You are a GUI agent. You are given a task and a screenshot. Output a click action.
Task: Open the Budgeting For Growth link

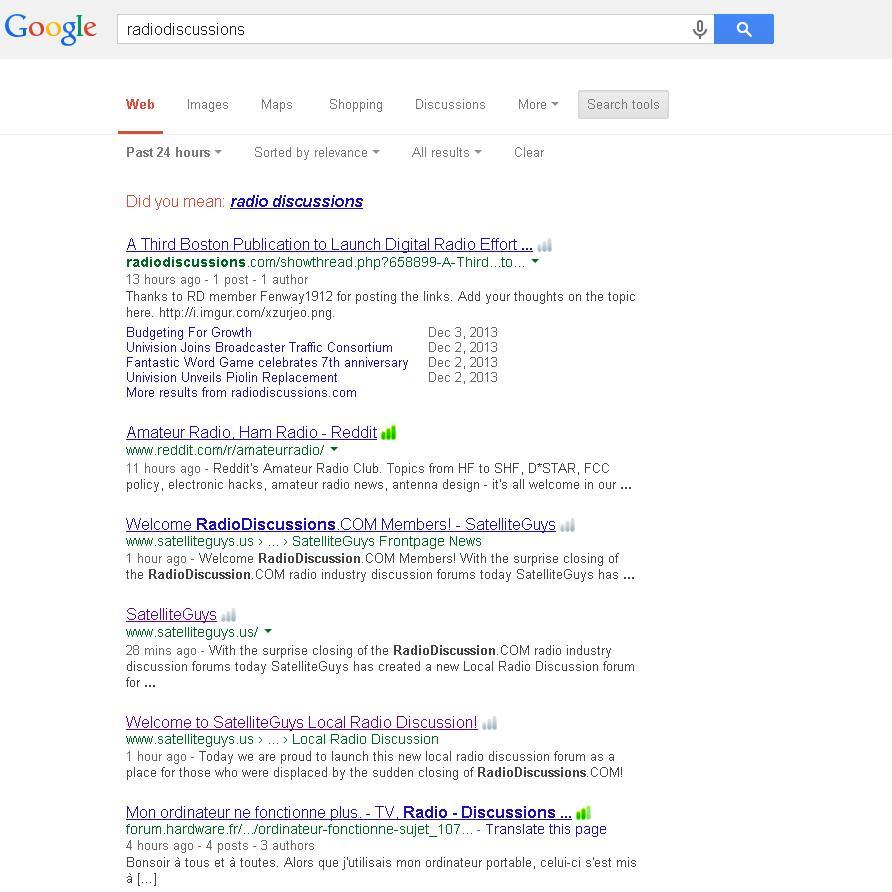[189, 332]
